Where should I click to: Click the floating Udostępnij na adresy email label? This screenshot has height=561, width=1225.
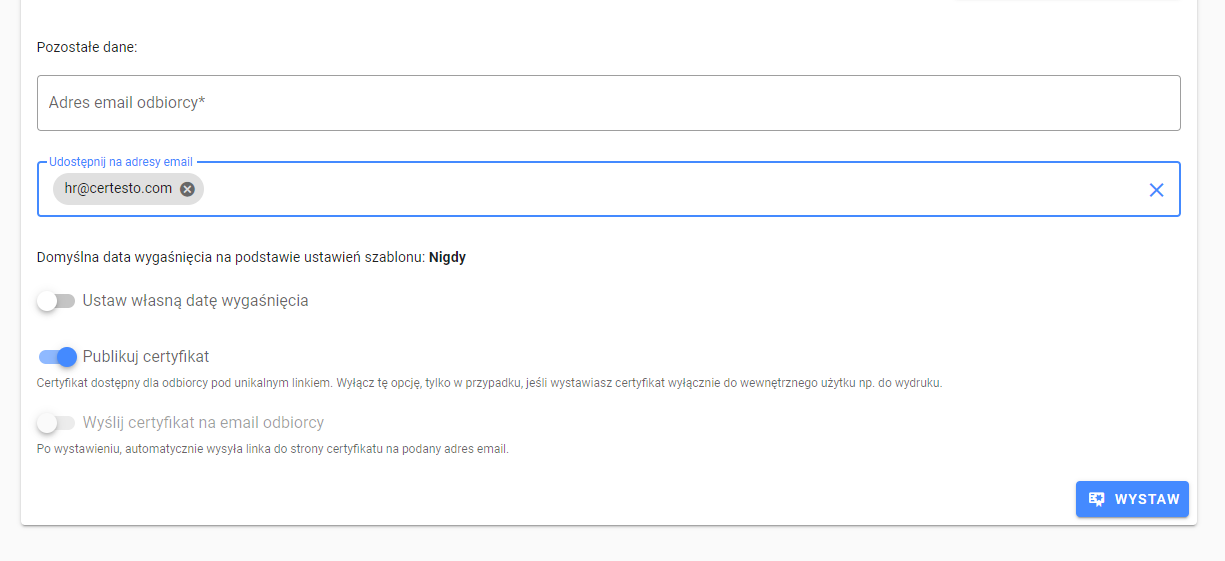point(121,161)
